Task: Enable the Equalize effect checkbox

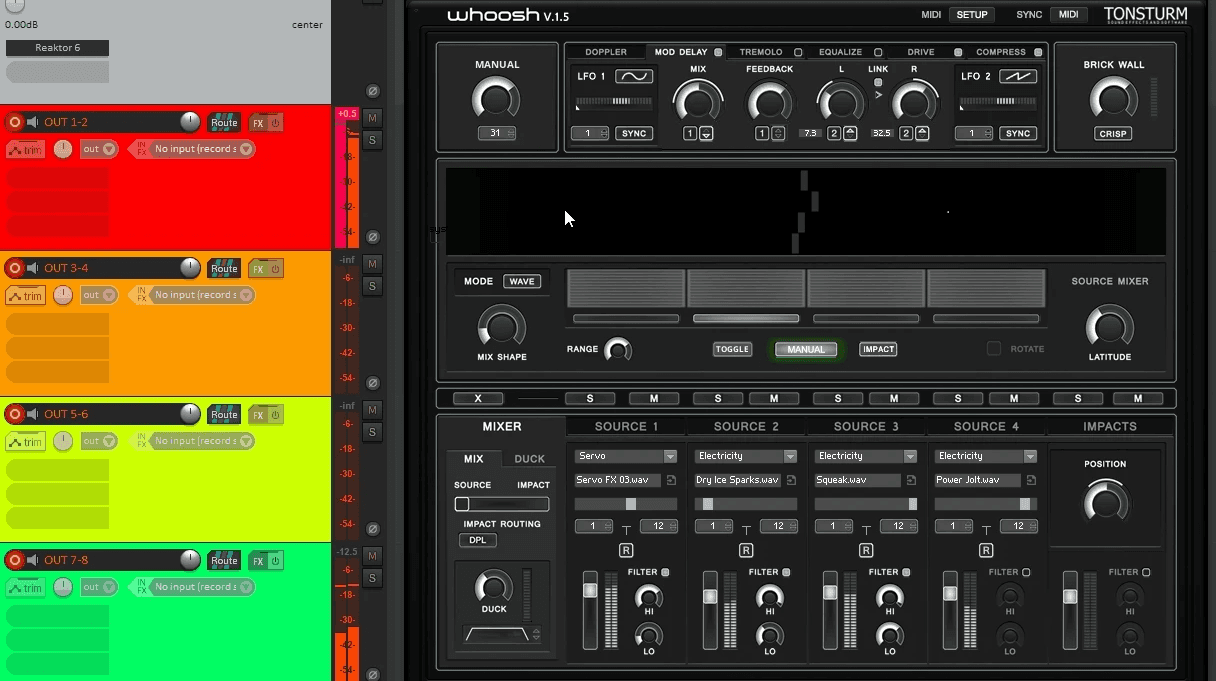Action: 878,52
